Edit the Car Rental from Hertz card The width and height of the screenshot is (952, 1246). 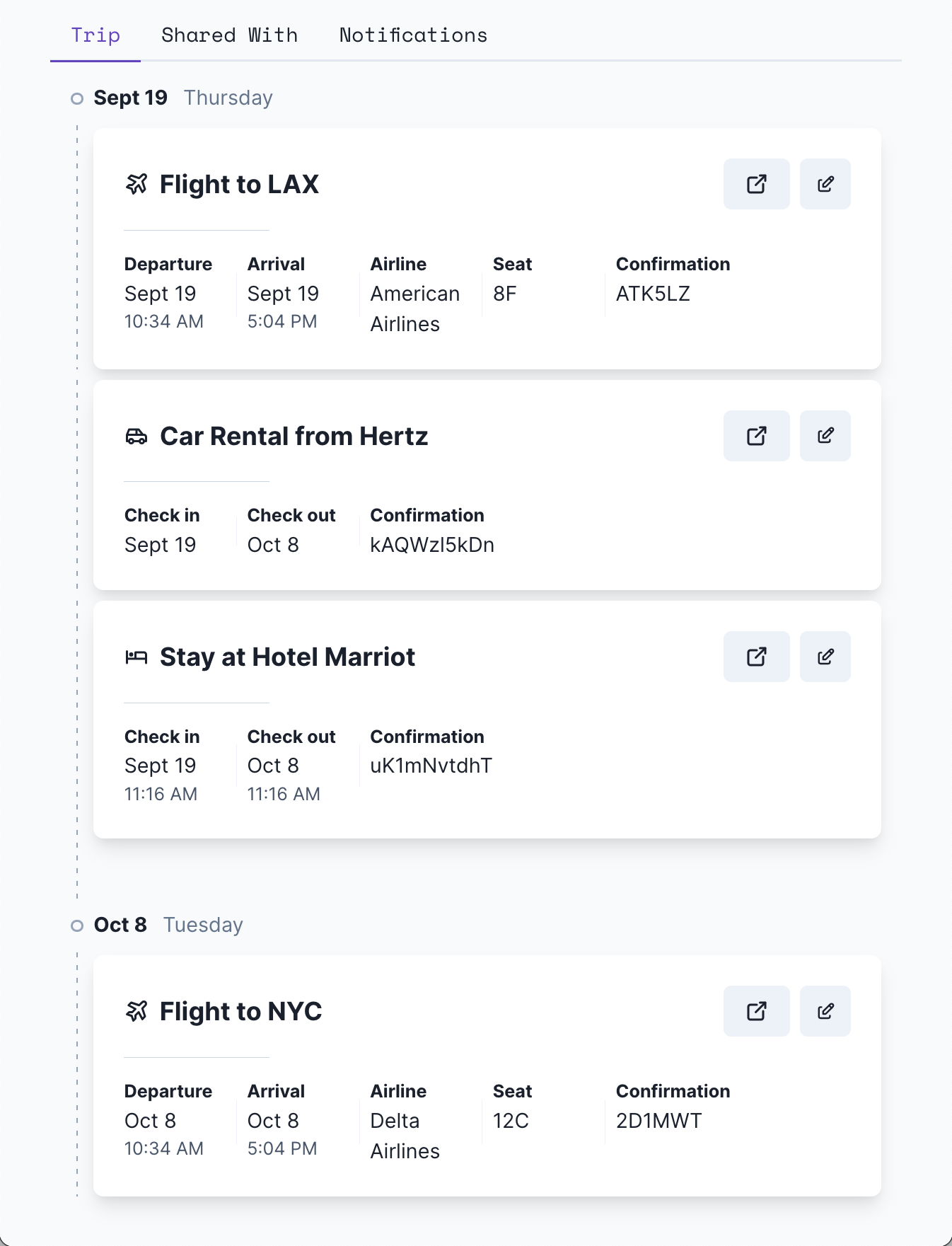(x=825, y=436)
